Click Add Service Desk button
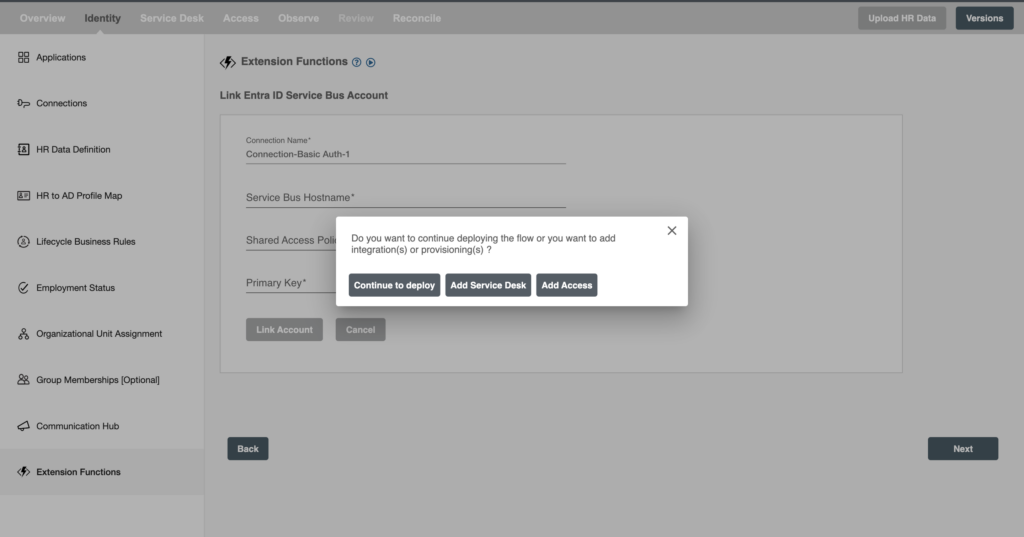This screenshot has width=1024, height=537. pyautogui.click(x=488, y=285)
